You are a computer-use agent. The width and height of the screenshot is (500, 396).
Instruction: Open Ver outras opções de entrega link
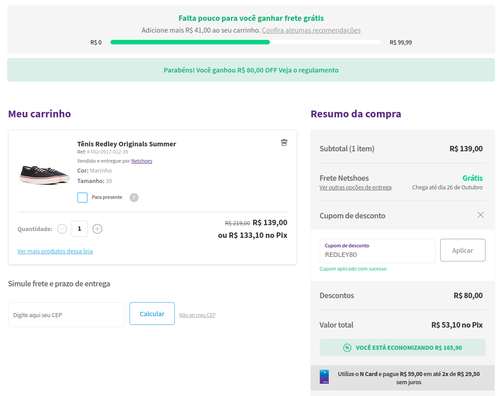tap(355, 187)
